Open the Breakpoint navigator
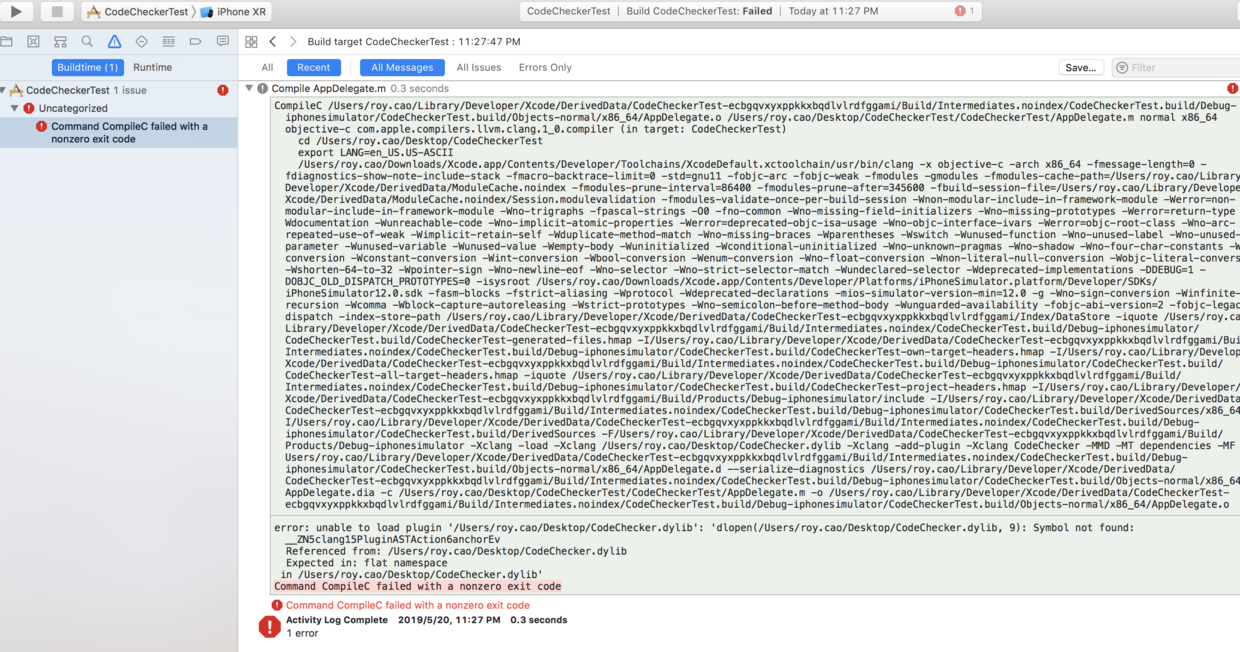The height and width of the screenshot is (652, 1240). point(196,41)
